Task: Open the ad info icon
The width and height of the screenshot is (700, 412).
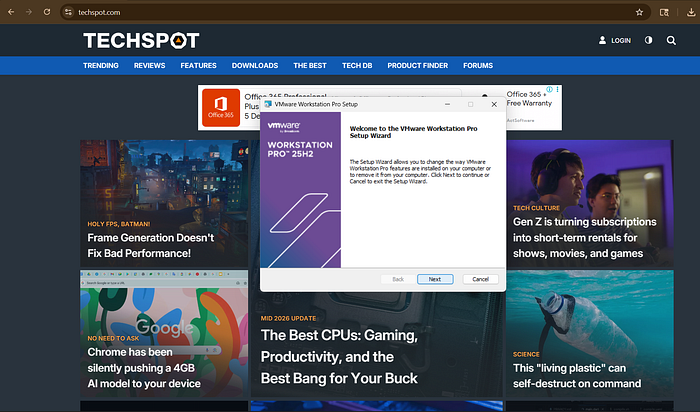Action: (550, 89)
